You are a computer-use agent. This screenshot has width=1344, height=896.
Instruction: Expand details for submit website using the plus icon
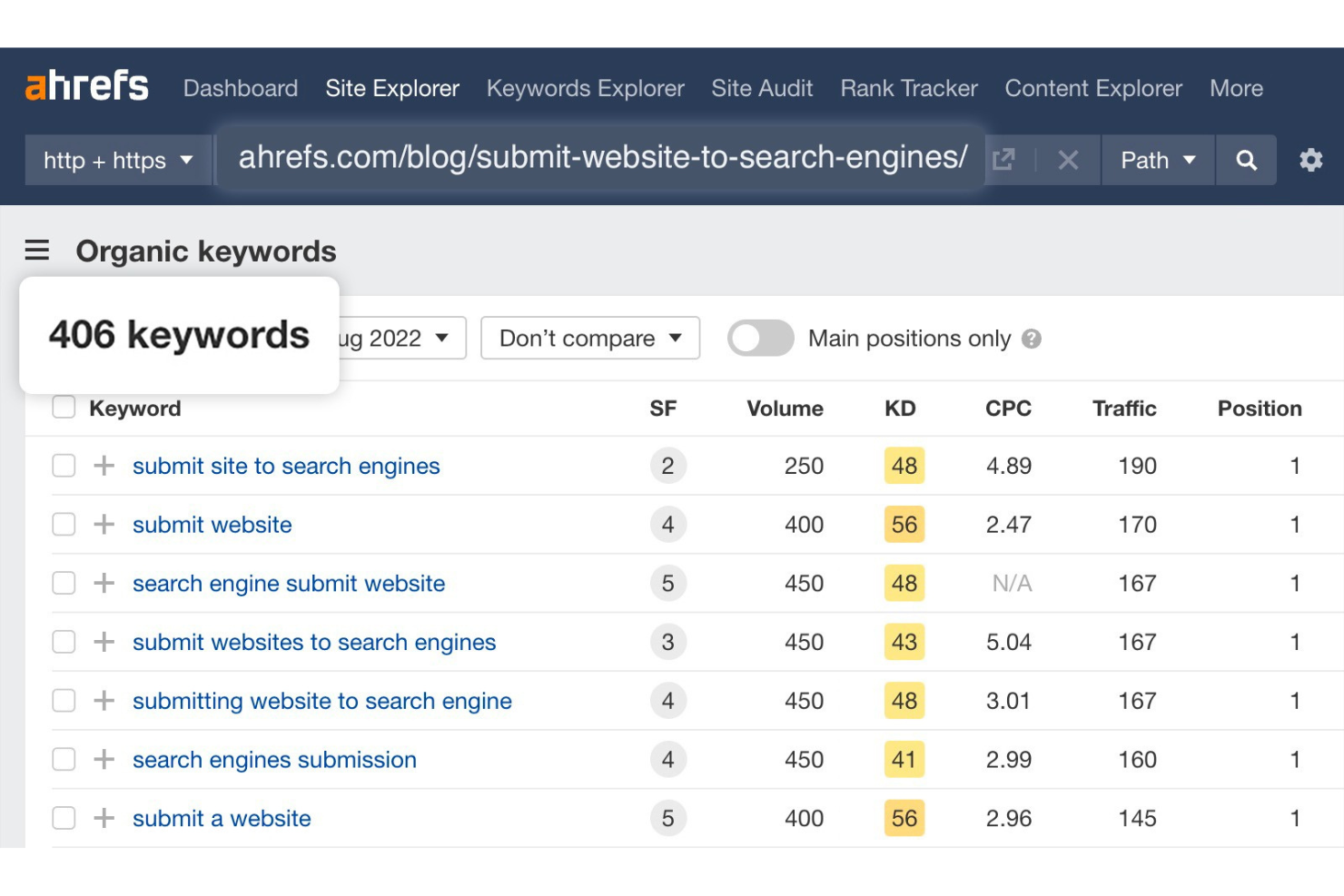click(104, 524)
